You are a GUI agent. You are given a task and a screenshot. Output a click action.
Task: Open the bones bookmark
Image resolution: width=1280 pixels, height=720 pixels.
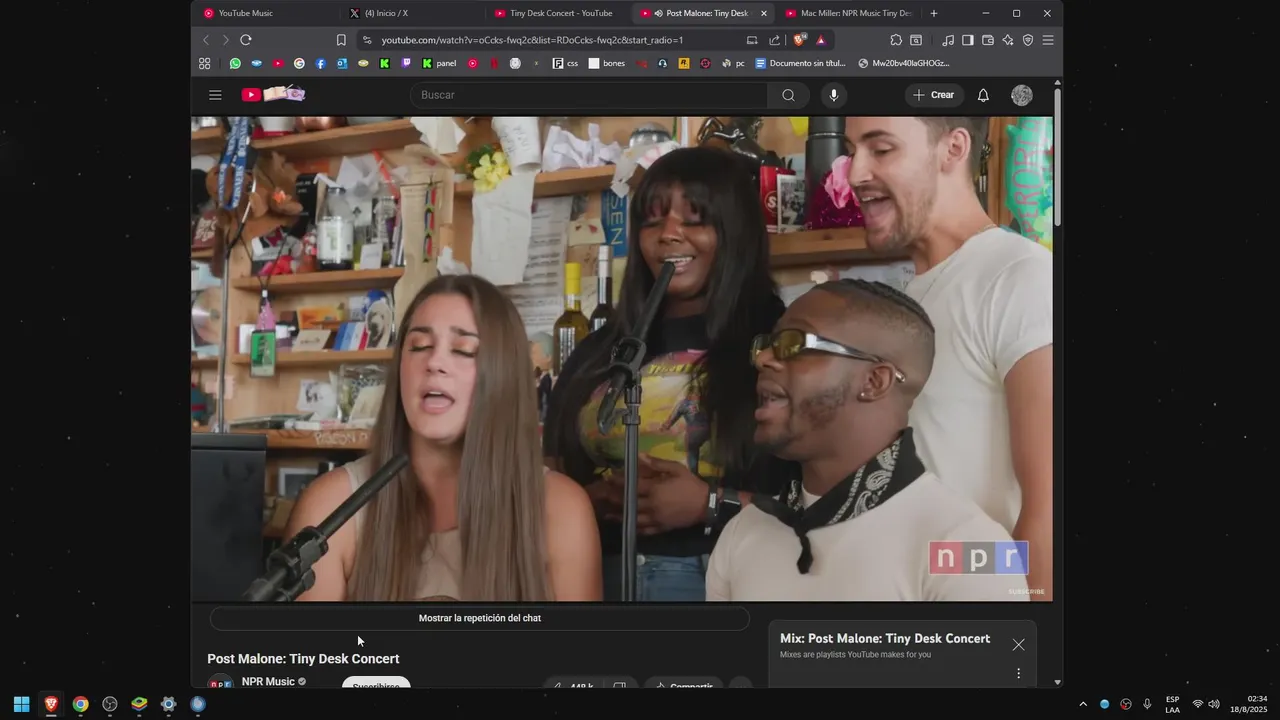[x=607, y=63]
